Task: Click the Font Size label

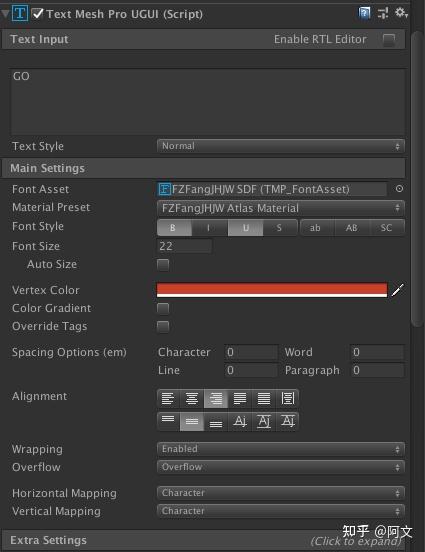Action: click(x=36, y=246)
